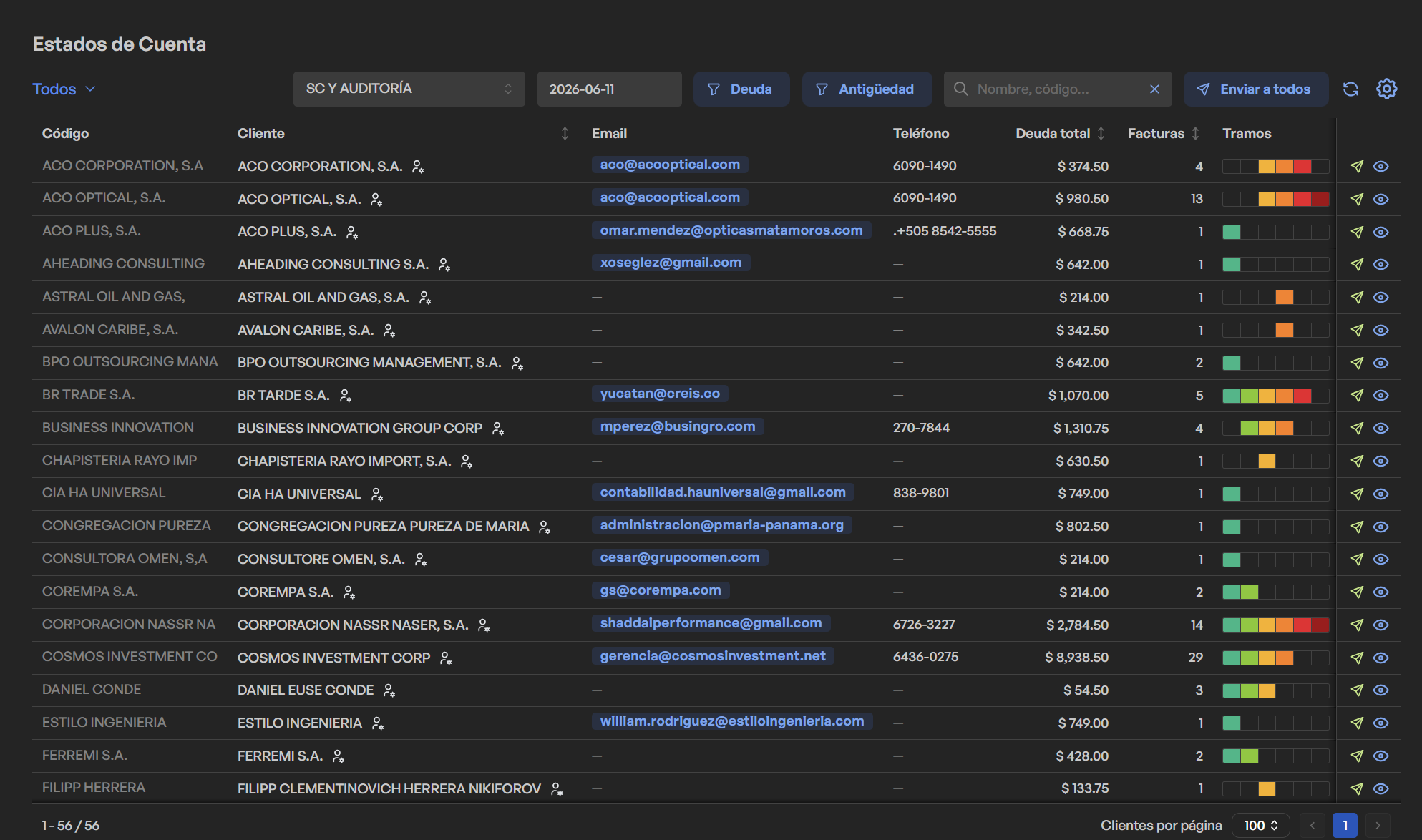
Task: Send statement to COSMOS INVESTMENT CORP
Action: 1357,658
